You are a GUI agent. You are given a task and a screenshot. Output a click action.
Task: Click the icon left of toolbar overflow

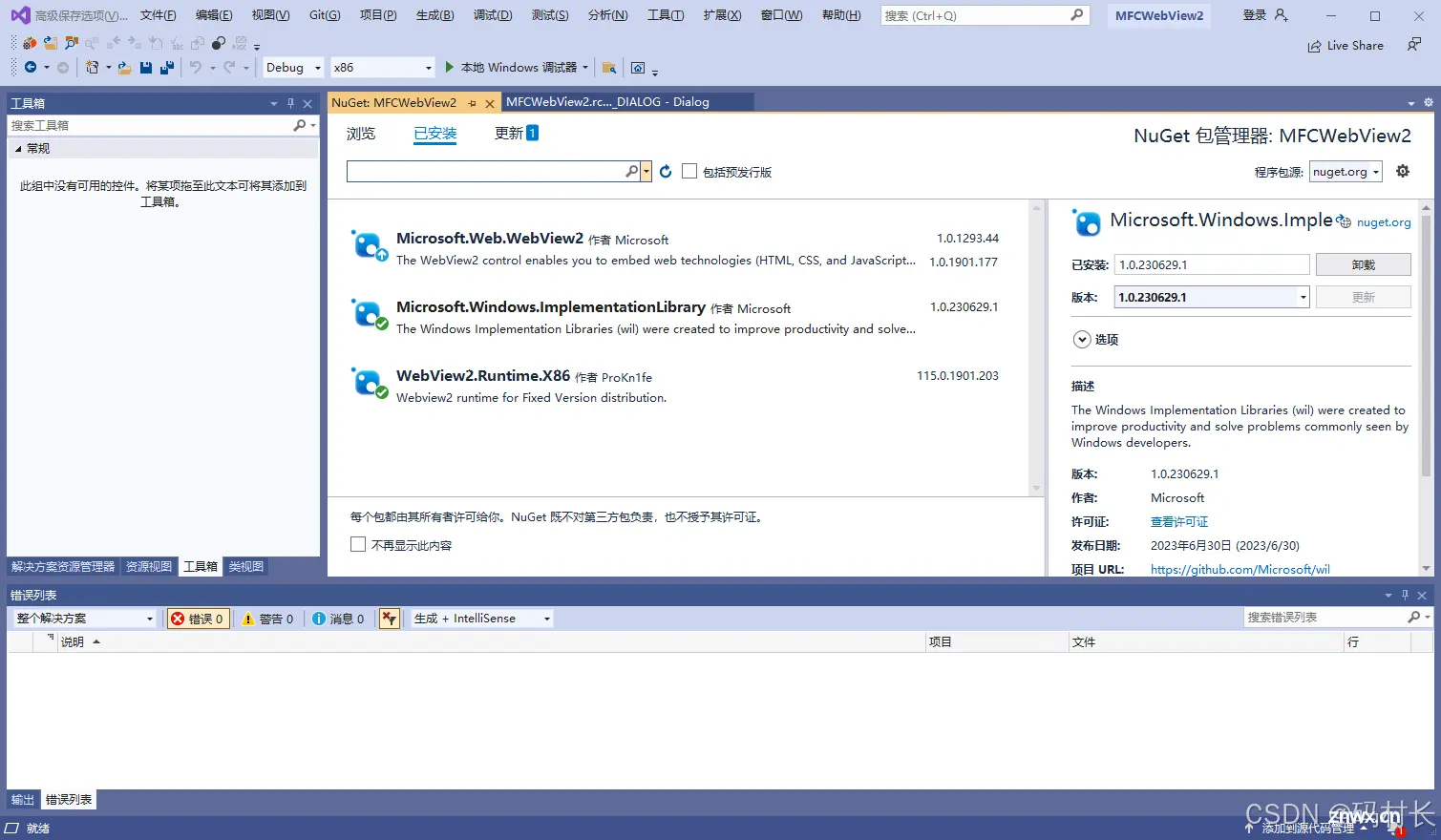638,67
